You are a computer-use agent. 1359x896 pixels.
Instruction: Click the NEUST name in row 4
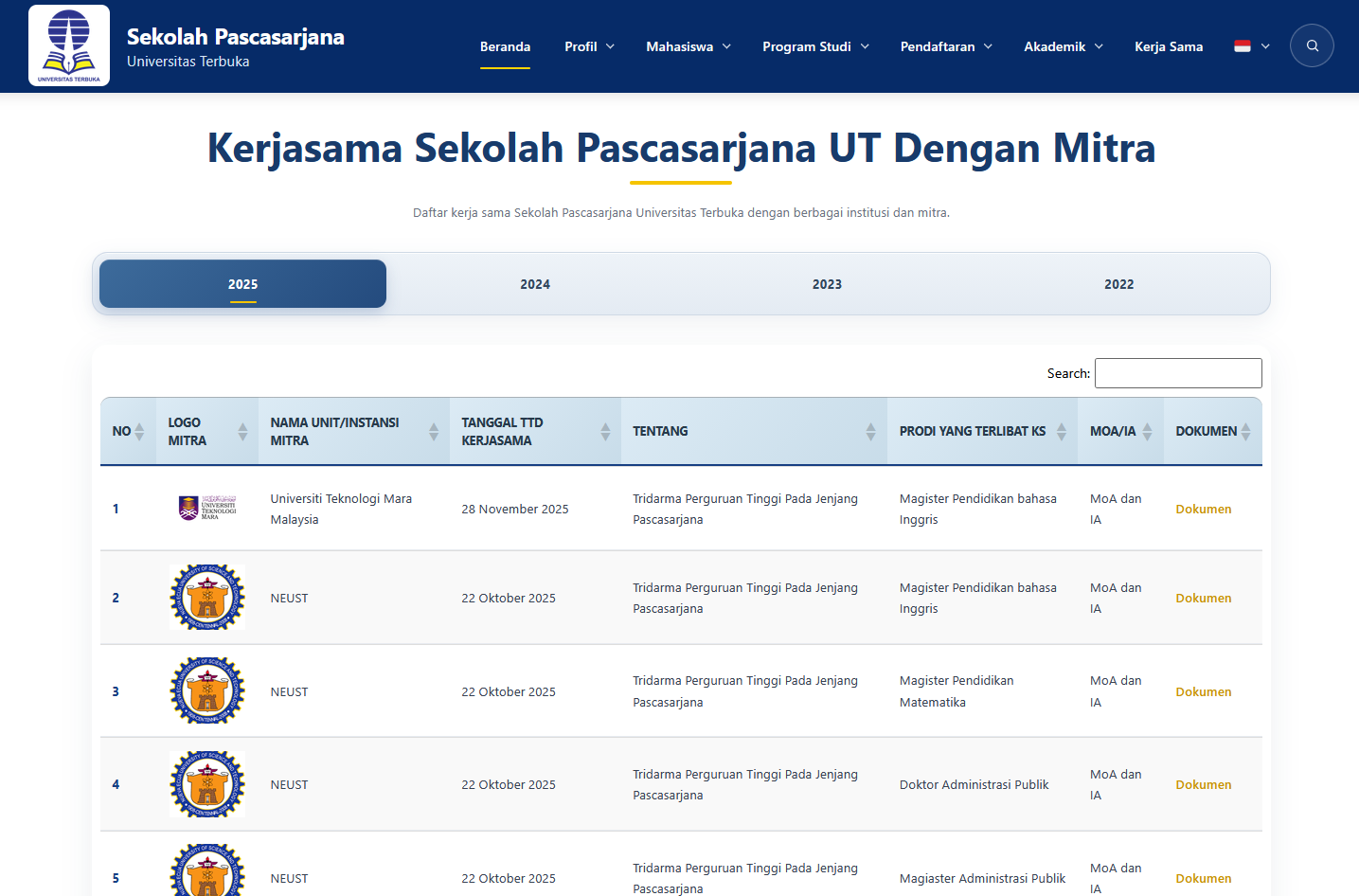289,784
